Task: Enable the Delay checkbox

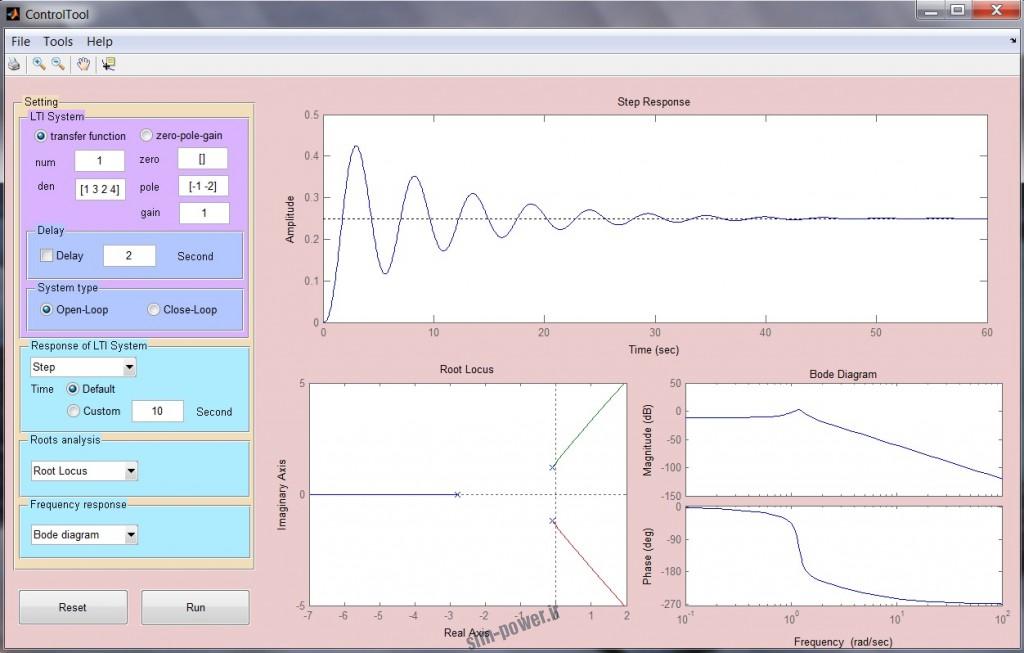Action: pyautogui.click(x=46, y=256)
